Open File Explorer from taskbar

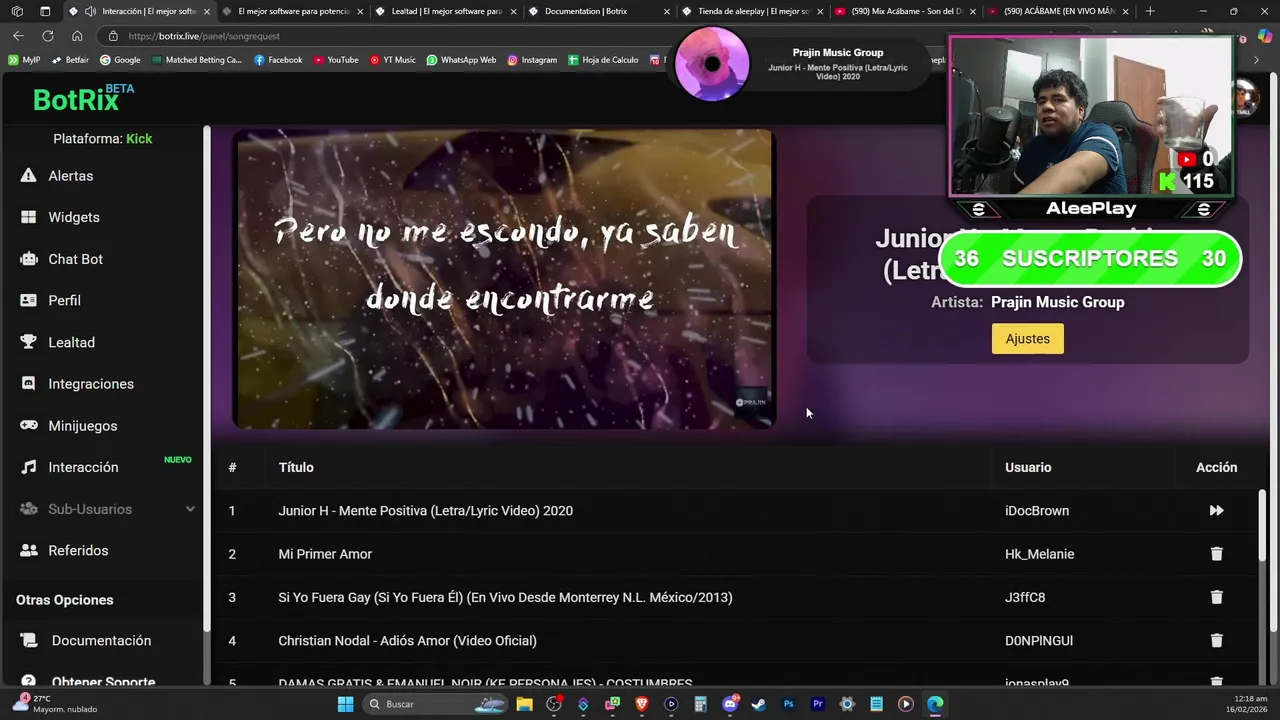tap(524, 704)
